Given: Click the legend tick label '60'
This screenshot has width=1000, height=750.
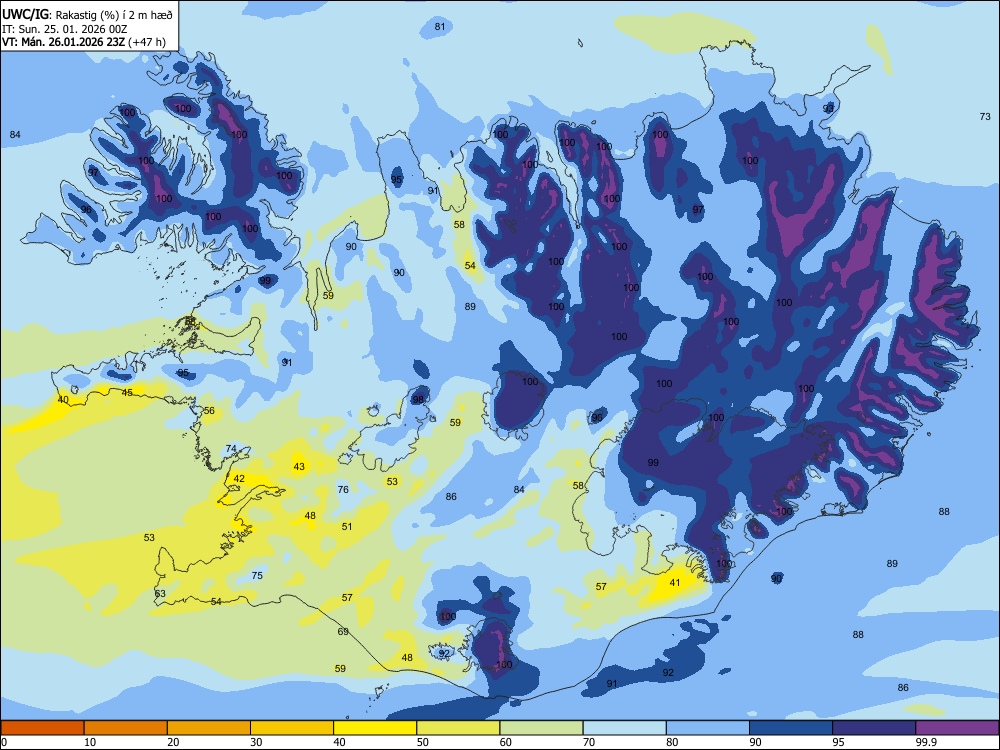Looking at the screenshot, I should pos(506,742).
